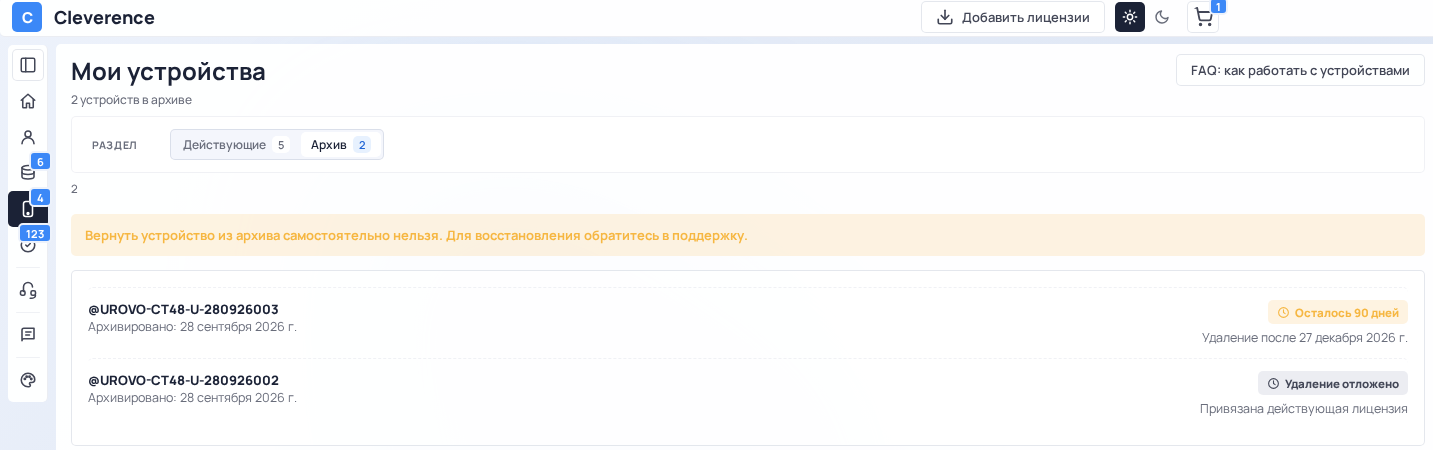Viewport: 1433px width, 450px height.
Task: Open the shopping cart icon
Action: point(1203,17)
